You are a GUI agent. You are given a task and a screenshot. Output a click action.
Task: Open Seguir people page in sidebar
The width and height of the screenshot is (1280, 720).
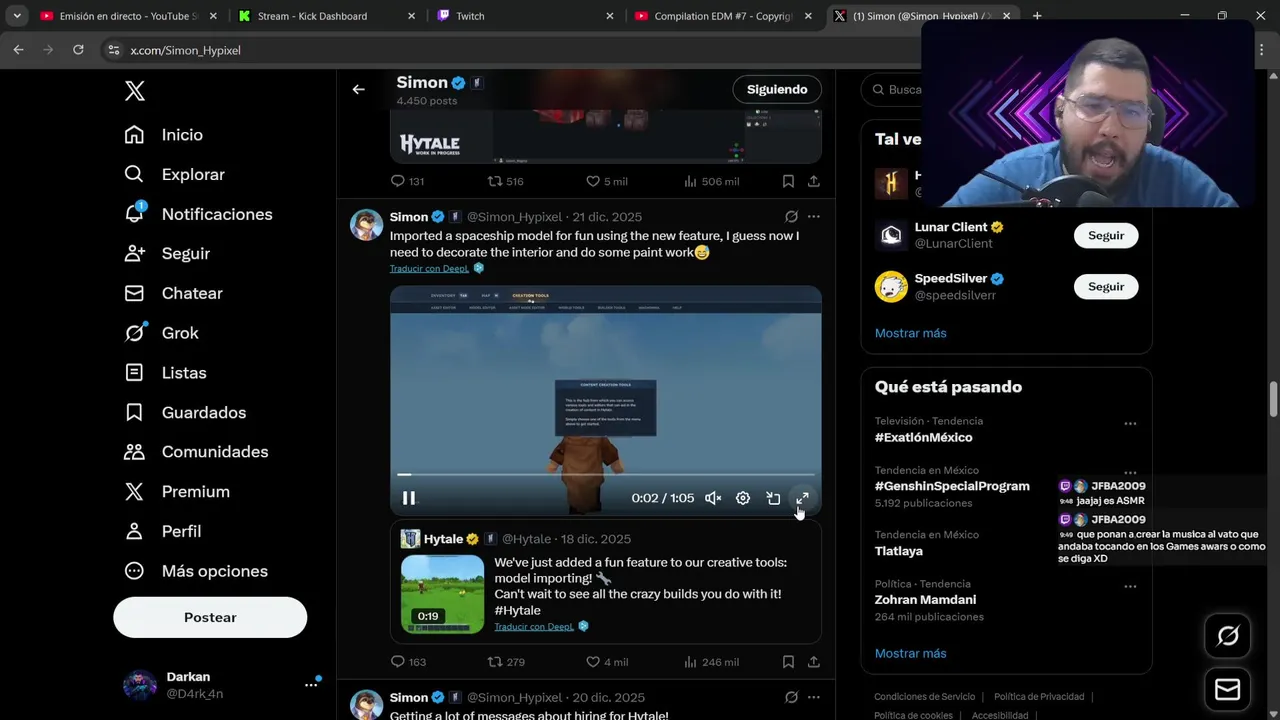[167, 254]
